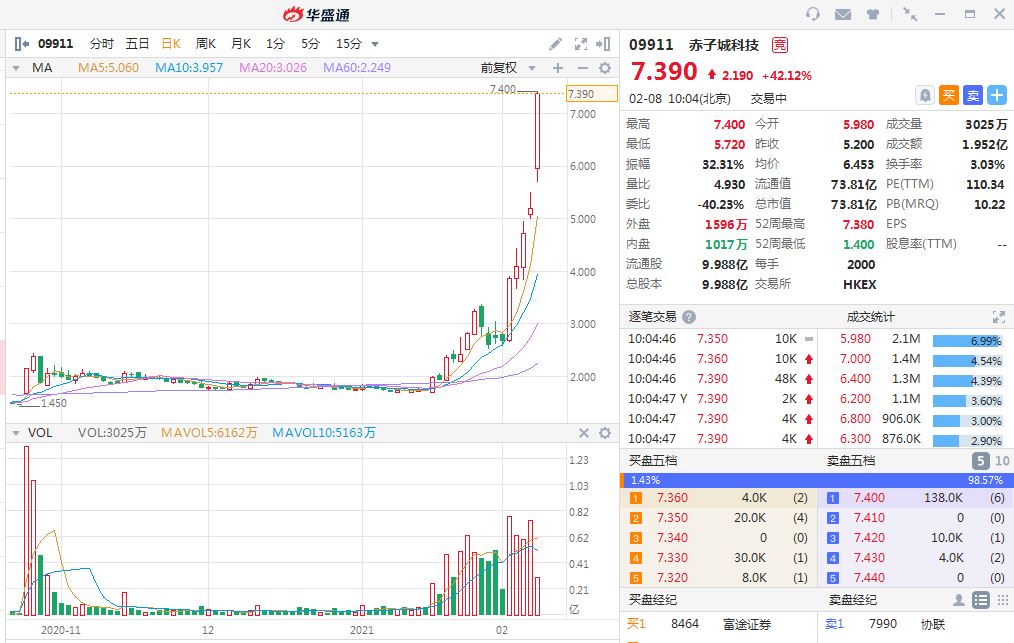Add stock to watchlist plus button

(997, 96)
